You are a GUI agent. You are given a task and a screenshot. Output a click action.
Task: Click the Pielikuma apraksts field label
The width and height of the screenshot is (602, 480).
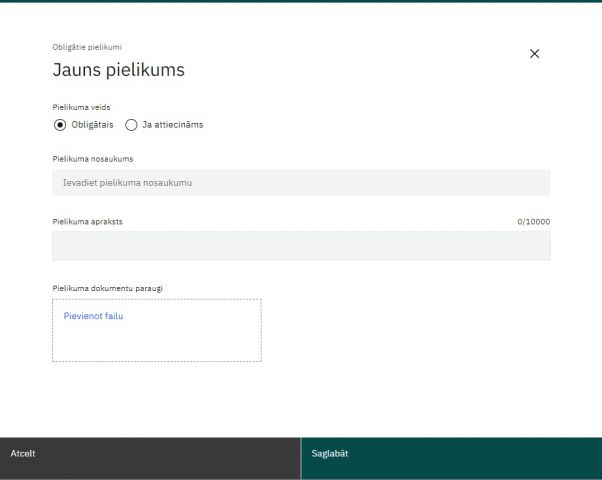(87, 221)
